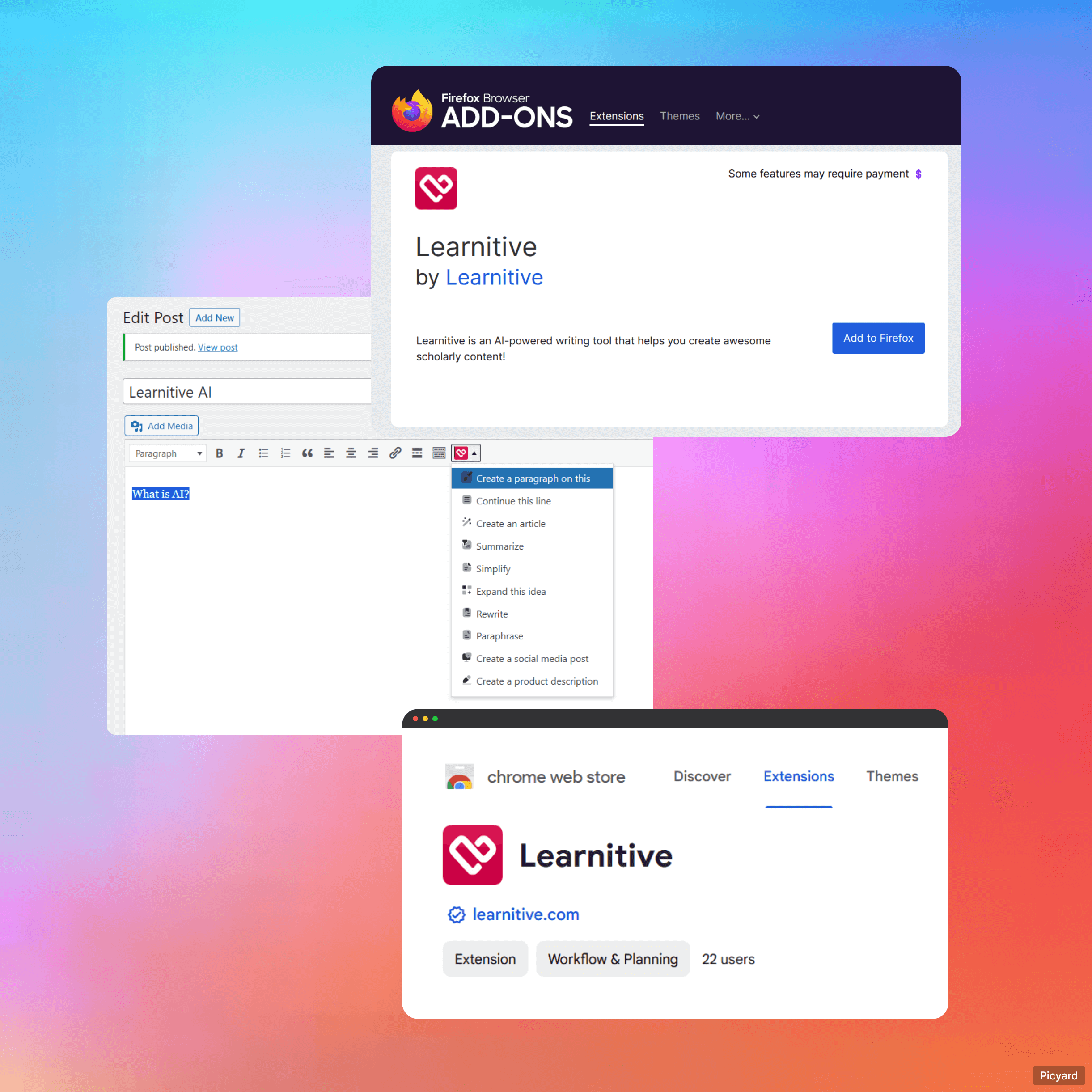Click the Add to Firefox button
Screen dimensions: 1092x1092
[878, 338]
